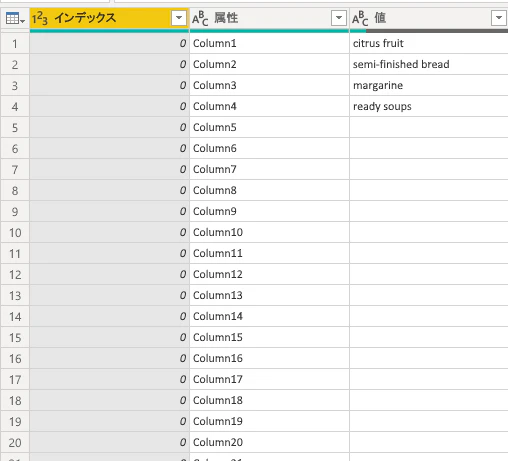The height and width of the screenshot is (461, 508).
Task: Click the 'Column15' cell
Action: click(269, 337)
